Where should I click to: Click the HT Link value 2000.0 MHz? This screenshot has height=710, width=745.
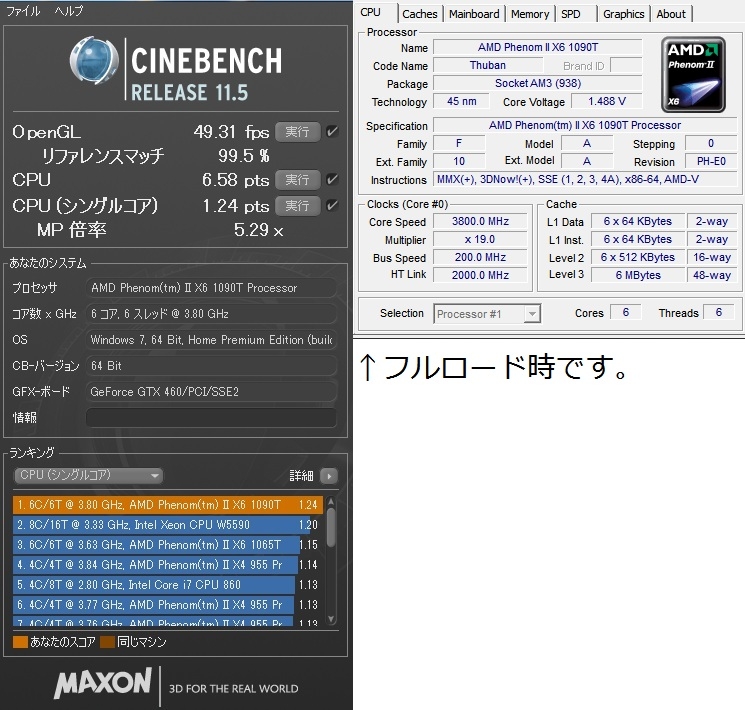pos(480,275)
